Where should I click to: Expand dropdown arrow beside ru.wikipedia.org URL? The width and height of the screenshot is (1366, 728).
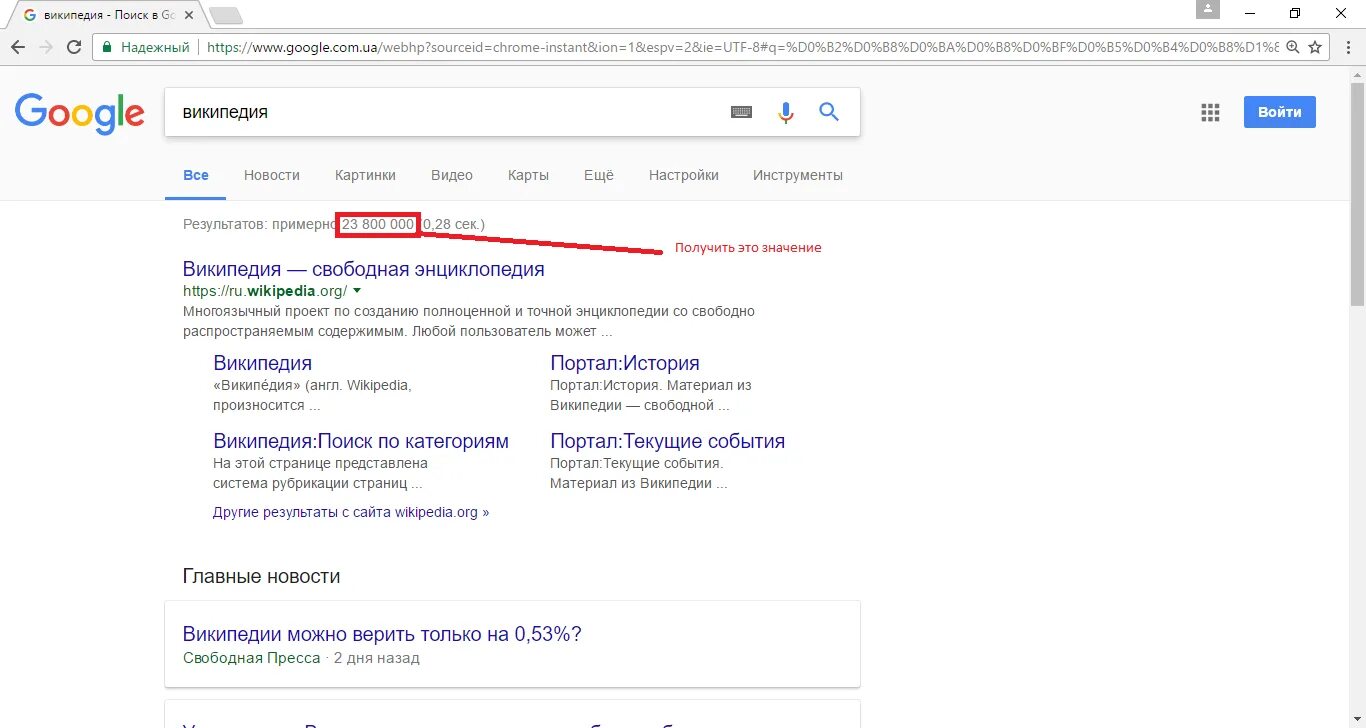357,291
